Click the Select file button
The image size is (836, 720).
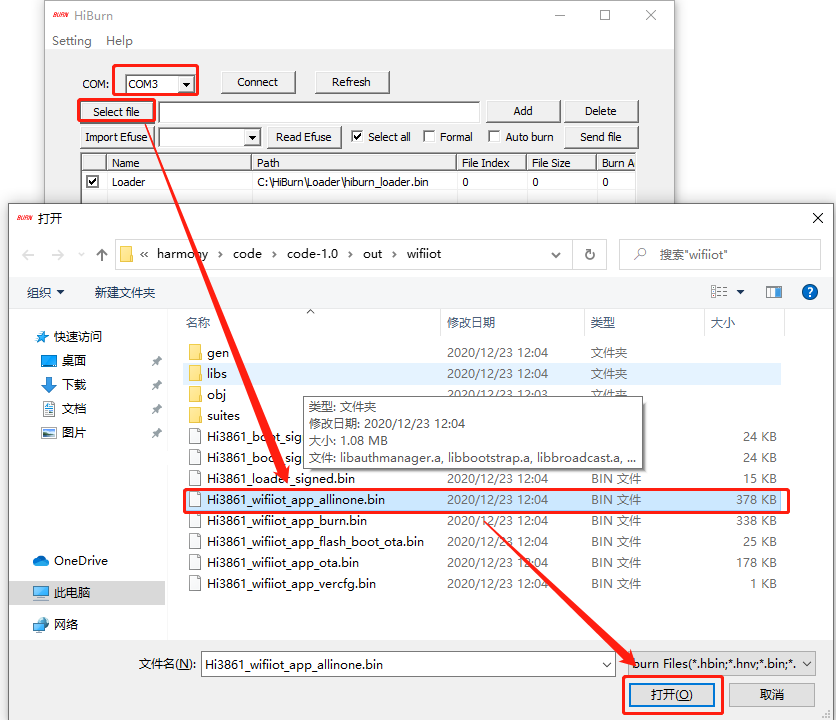coord(116,112)
